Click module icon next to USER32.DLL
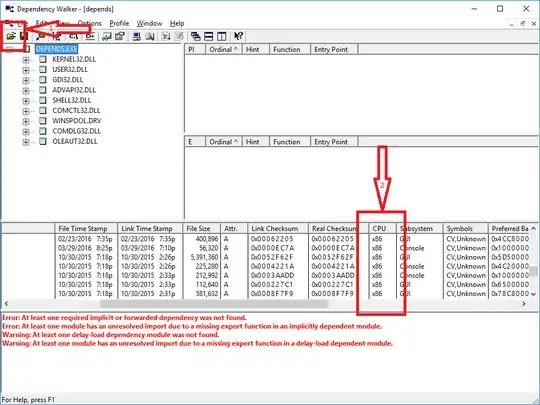 [x=43, y=70]
